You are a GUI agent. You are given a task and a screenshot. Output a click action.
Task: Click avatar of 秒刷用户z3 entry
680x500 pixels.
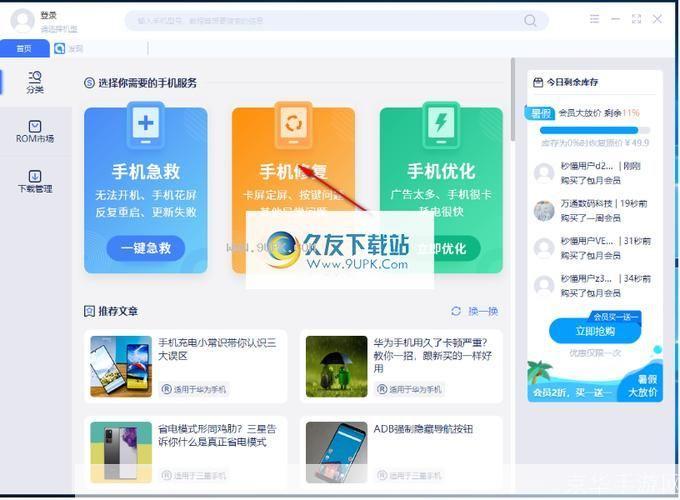pos(544,286)
